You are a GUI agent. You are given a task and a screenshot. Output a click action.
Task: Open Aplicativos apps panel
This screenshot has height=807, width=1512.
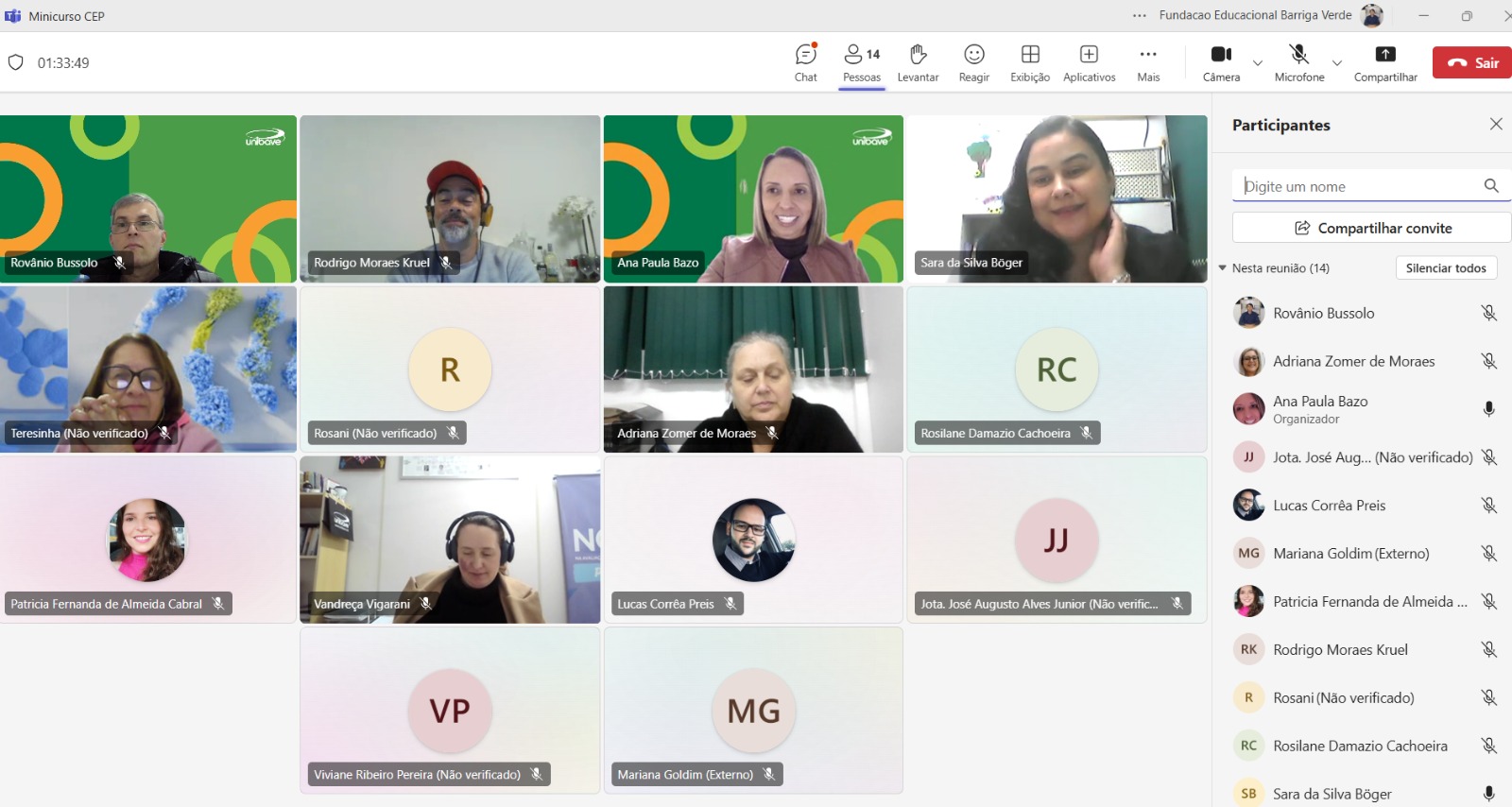coord(1089,62)
